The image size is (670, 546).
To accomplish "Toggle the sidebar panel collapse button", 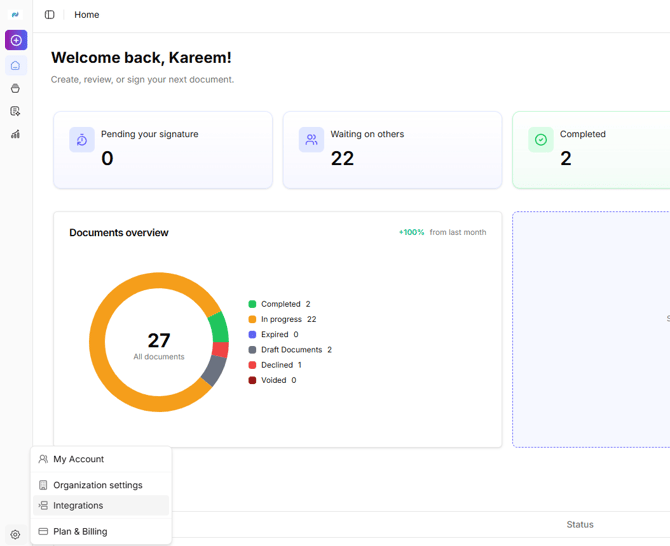I will point(50,15).
